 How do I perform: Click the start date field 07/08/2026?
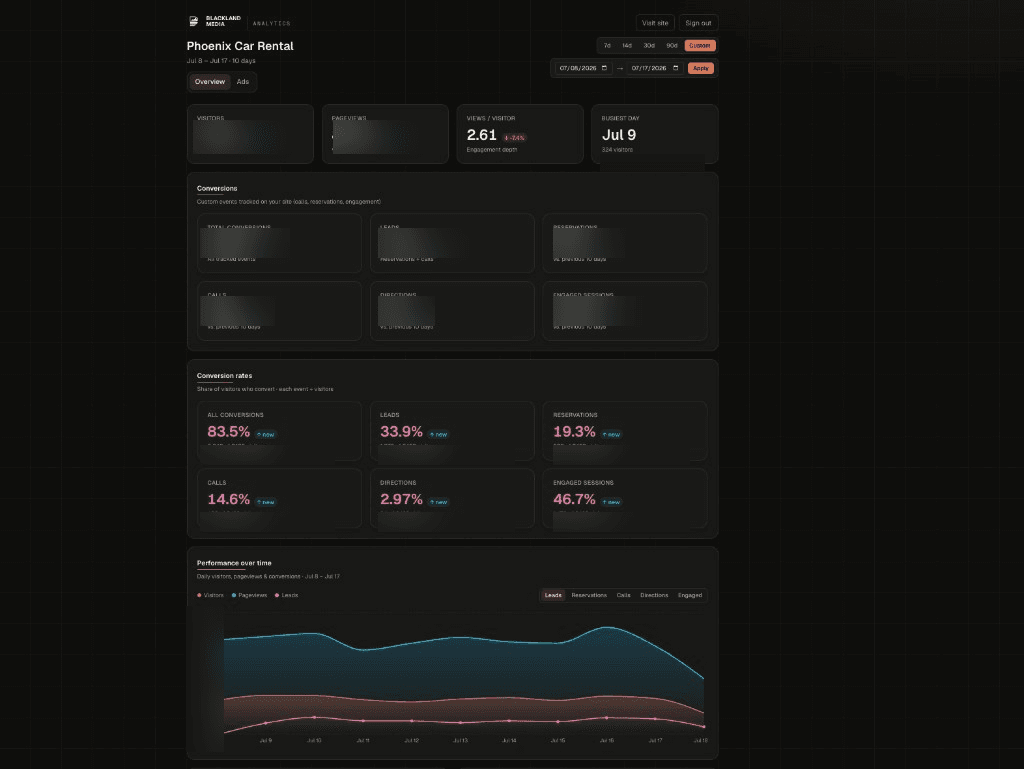pyautogui.click(x=583, y=68)
